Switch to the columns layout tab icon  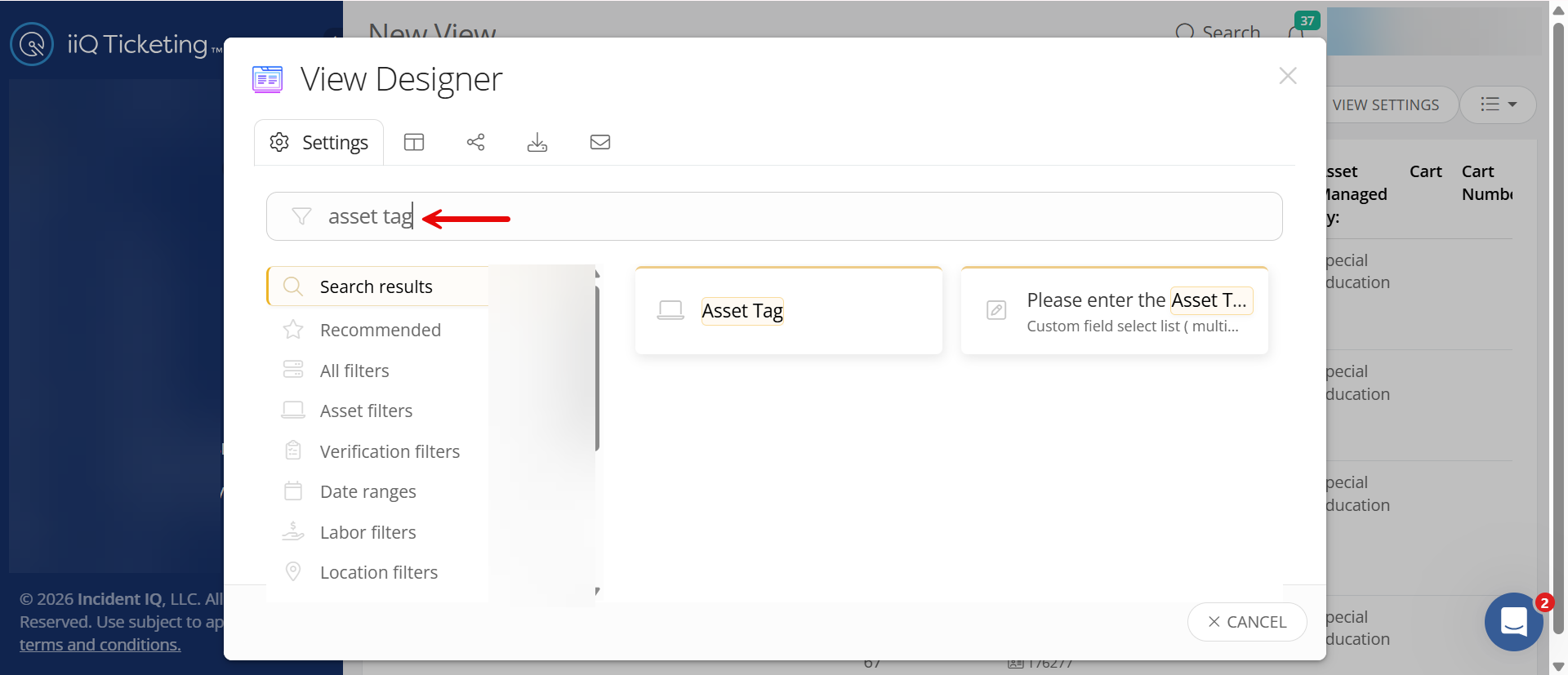click(x=414, y=142)
